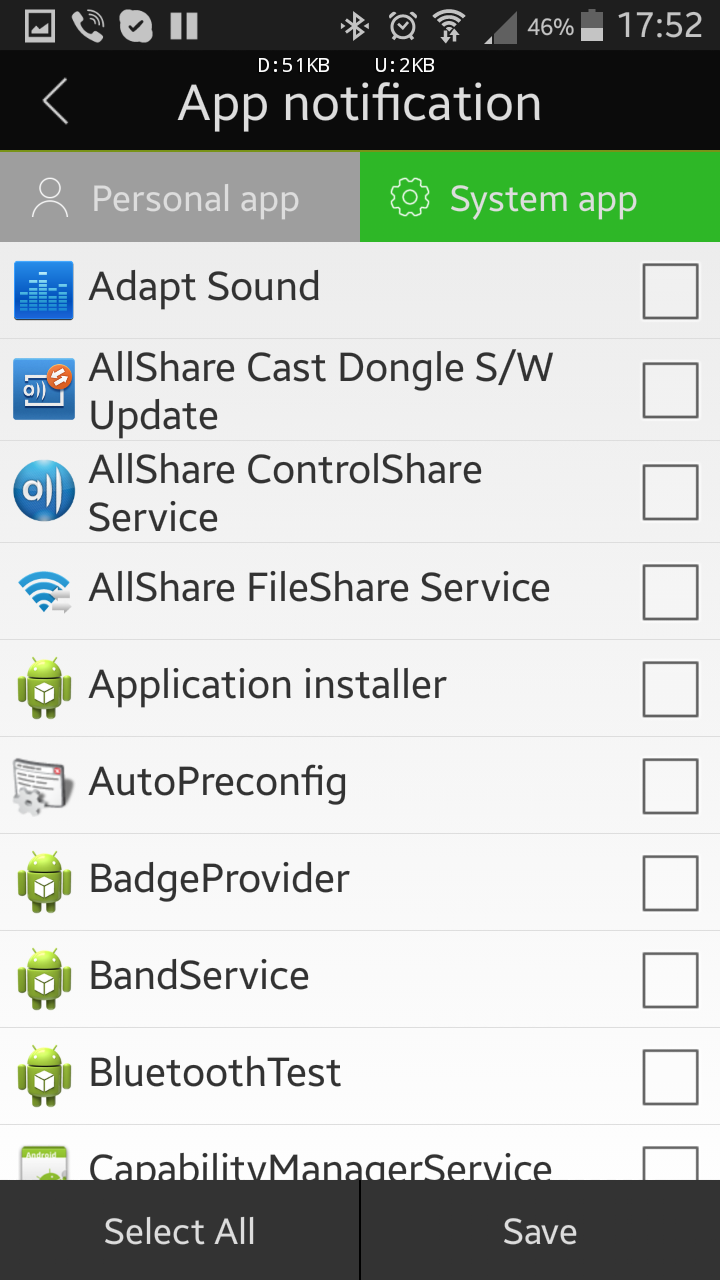Tap the Application installer list label
Image resolution: width=720 pixels, height=1280 pixels.
click(x=268, y=686)
